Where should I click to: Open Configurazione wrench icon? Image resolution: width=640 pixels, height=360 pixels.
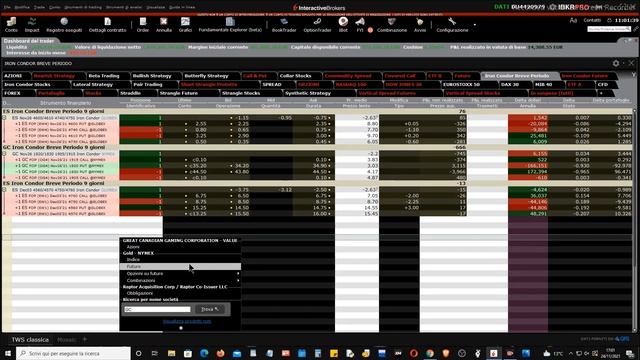pos(452,24)
